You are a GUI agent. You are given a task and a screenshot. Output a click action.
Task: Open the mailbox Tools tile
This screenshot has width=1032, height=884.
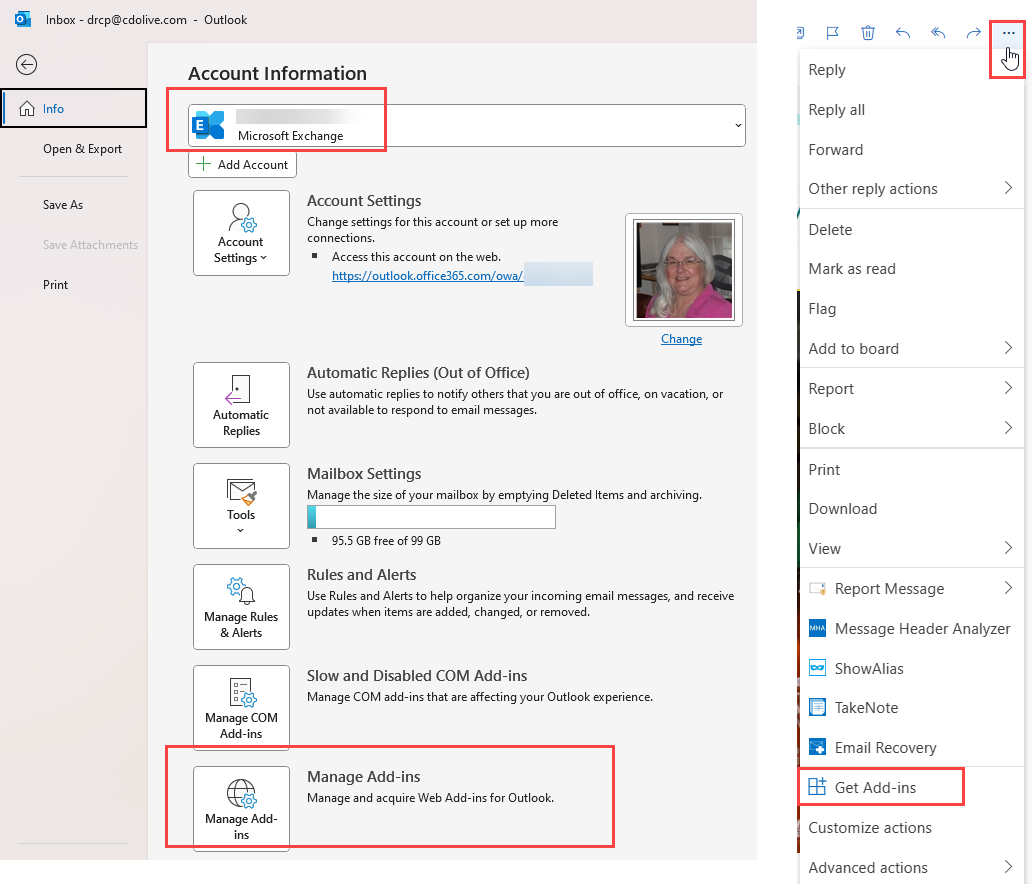[x=242, y=506]
